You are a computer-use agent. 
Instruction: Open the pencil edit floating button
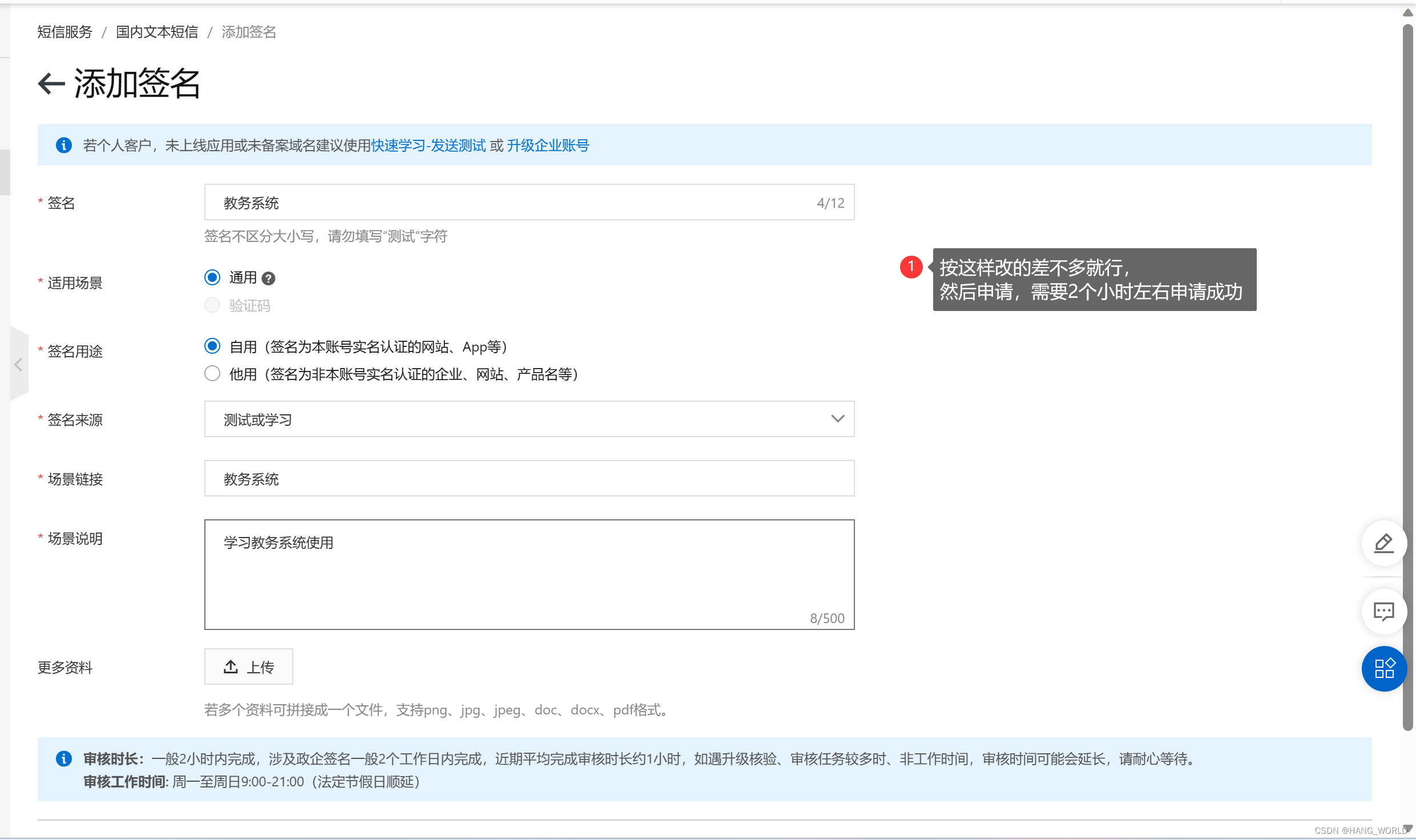click(1383, 543)
